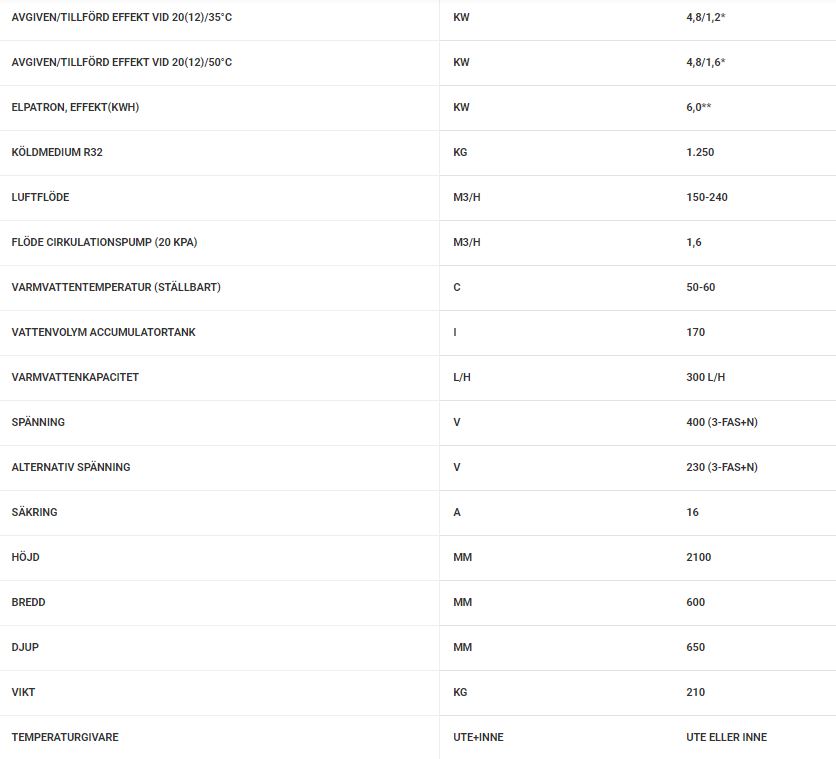Select the VIKT value 210
Screen dimensions: 836x759
[696, 692]
